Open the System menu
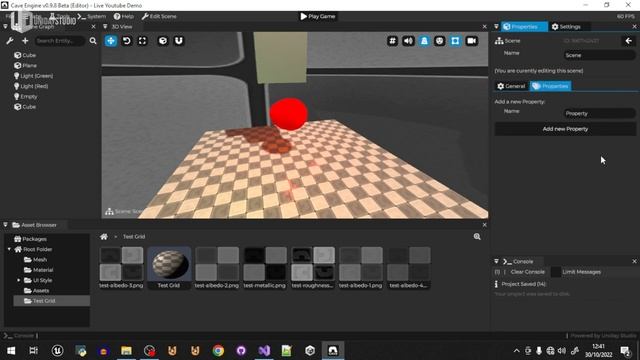The width and height of the screenshot is (640, 360). [x=92, y=16]
